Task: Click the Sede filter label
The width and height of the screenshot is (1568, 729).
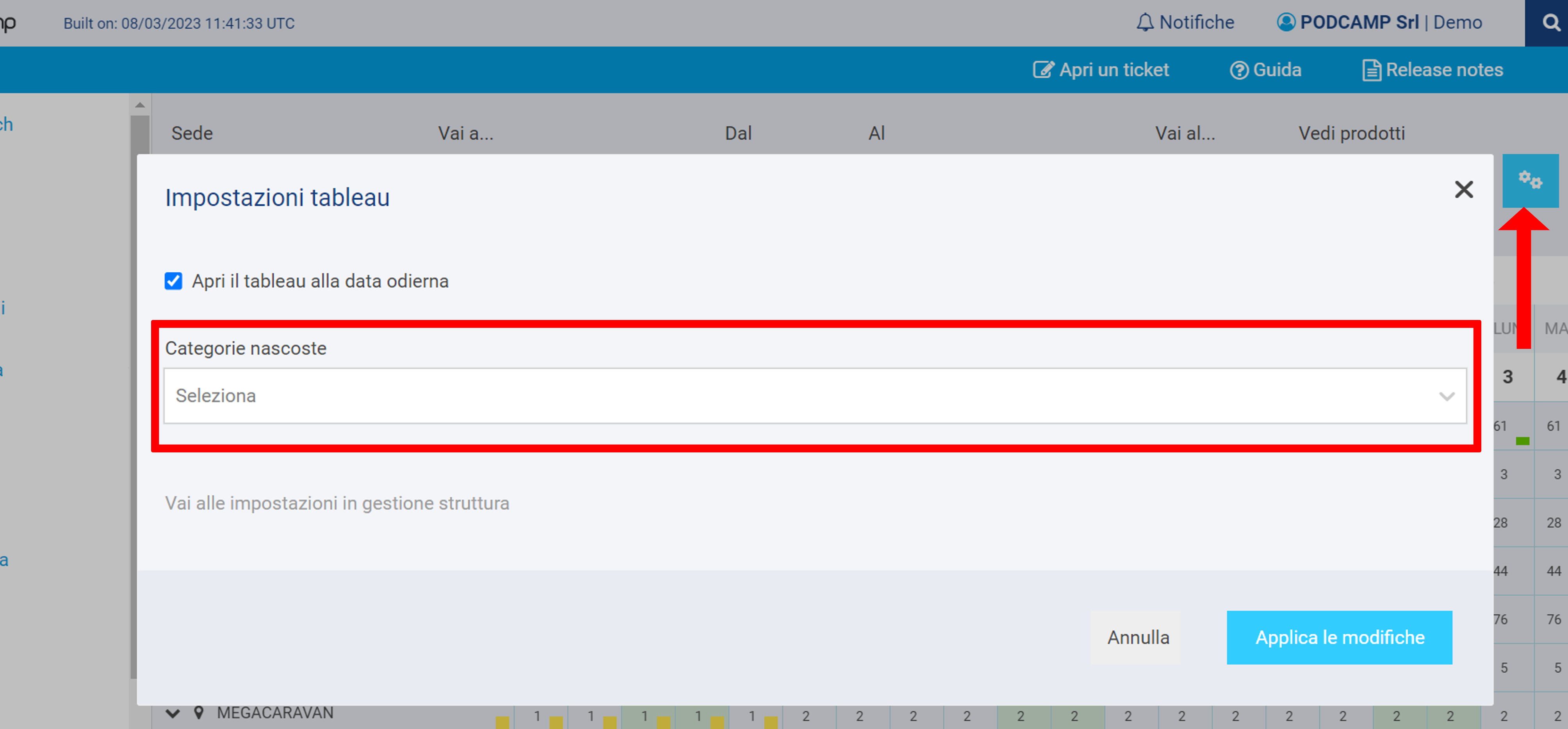Action: (192, 133)
